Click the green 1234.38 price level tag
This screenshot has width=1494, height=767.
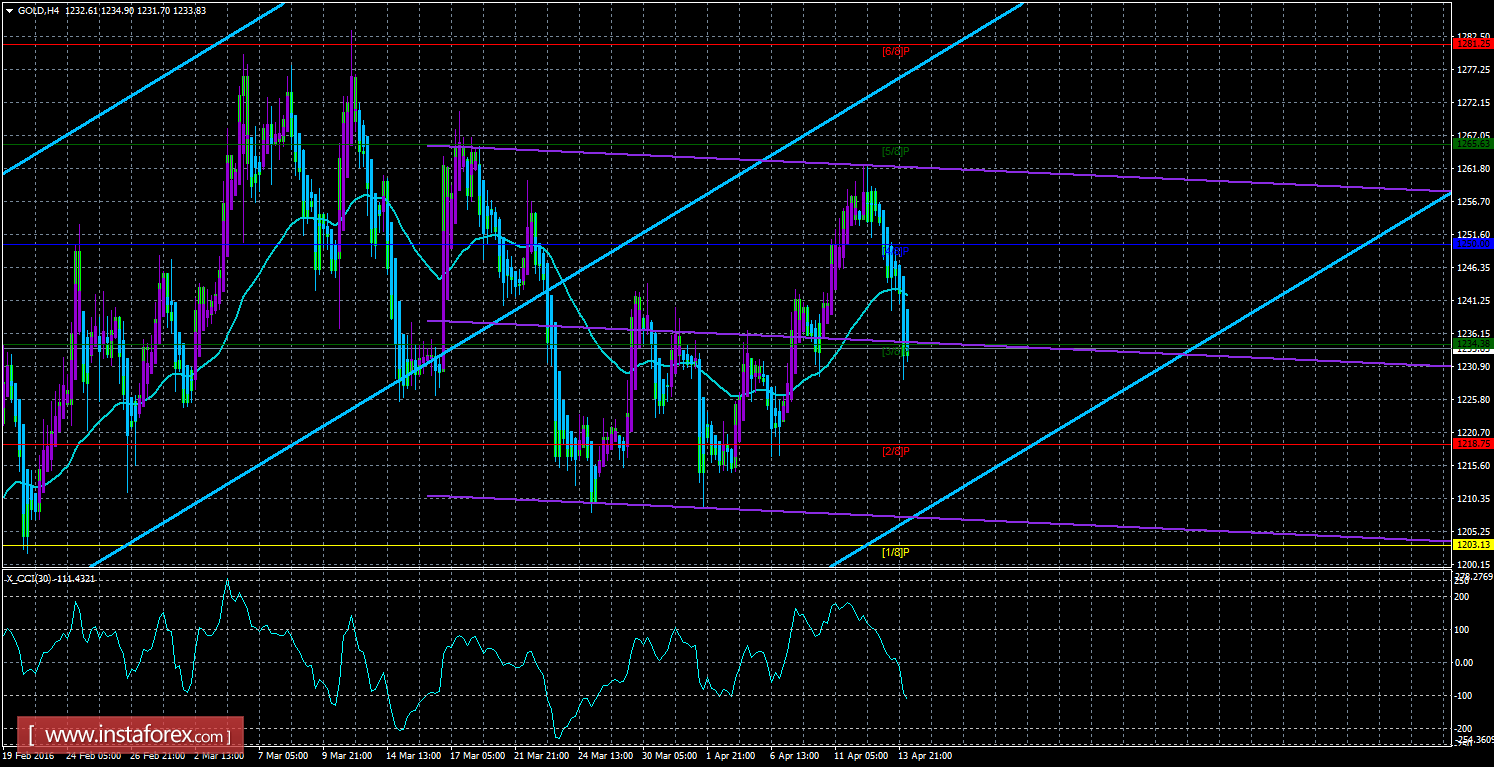(x=1472, y=344)
